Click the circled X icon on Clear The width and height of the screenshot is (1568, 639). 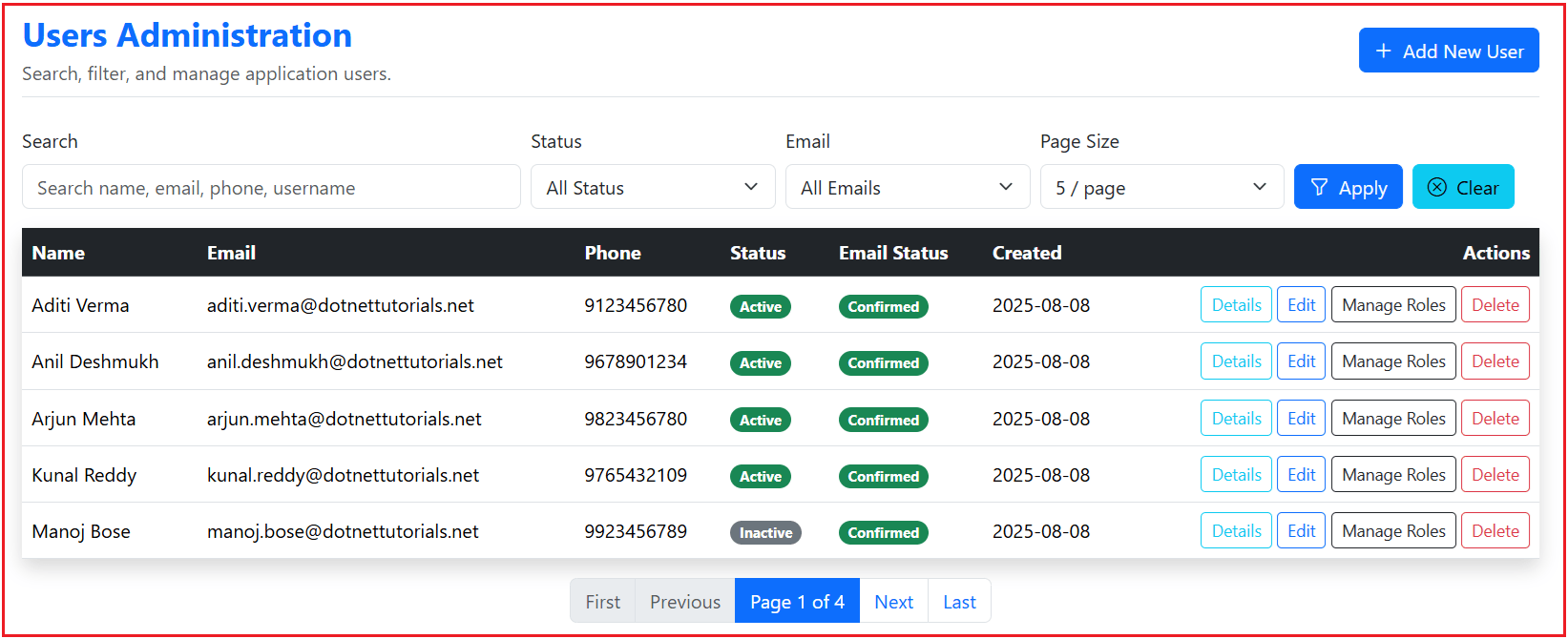1436,187
